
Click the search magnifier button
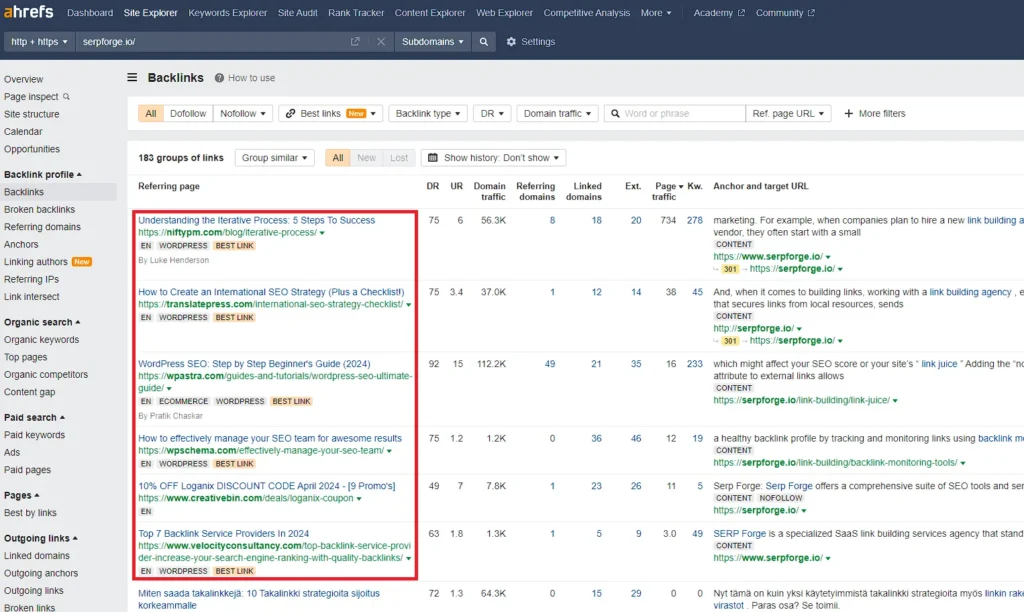pyautogui.click(x=483, y=41)
